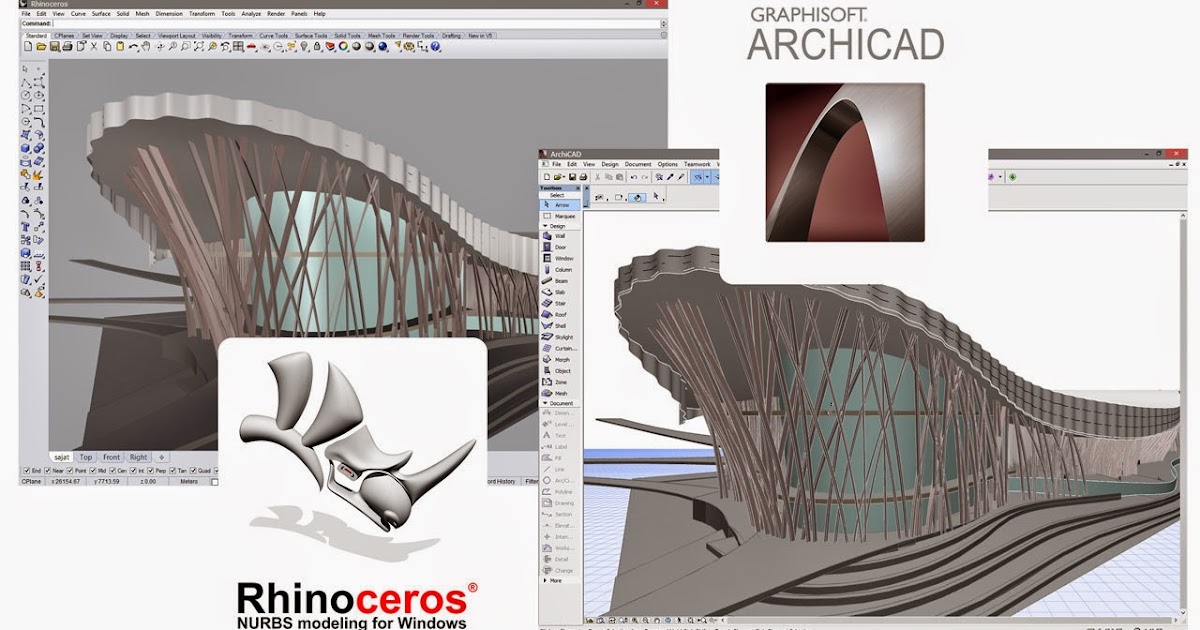Open the File menu in Rhinoceros
Viewport: 1200px width, 630px height.
[26, 14]
